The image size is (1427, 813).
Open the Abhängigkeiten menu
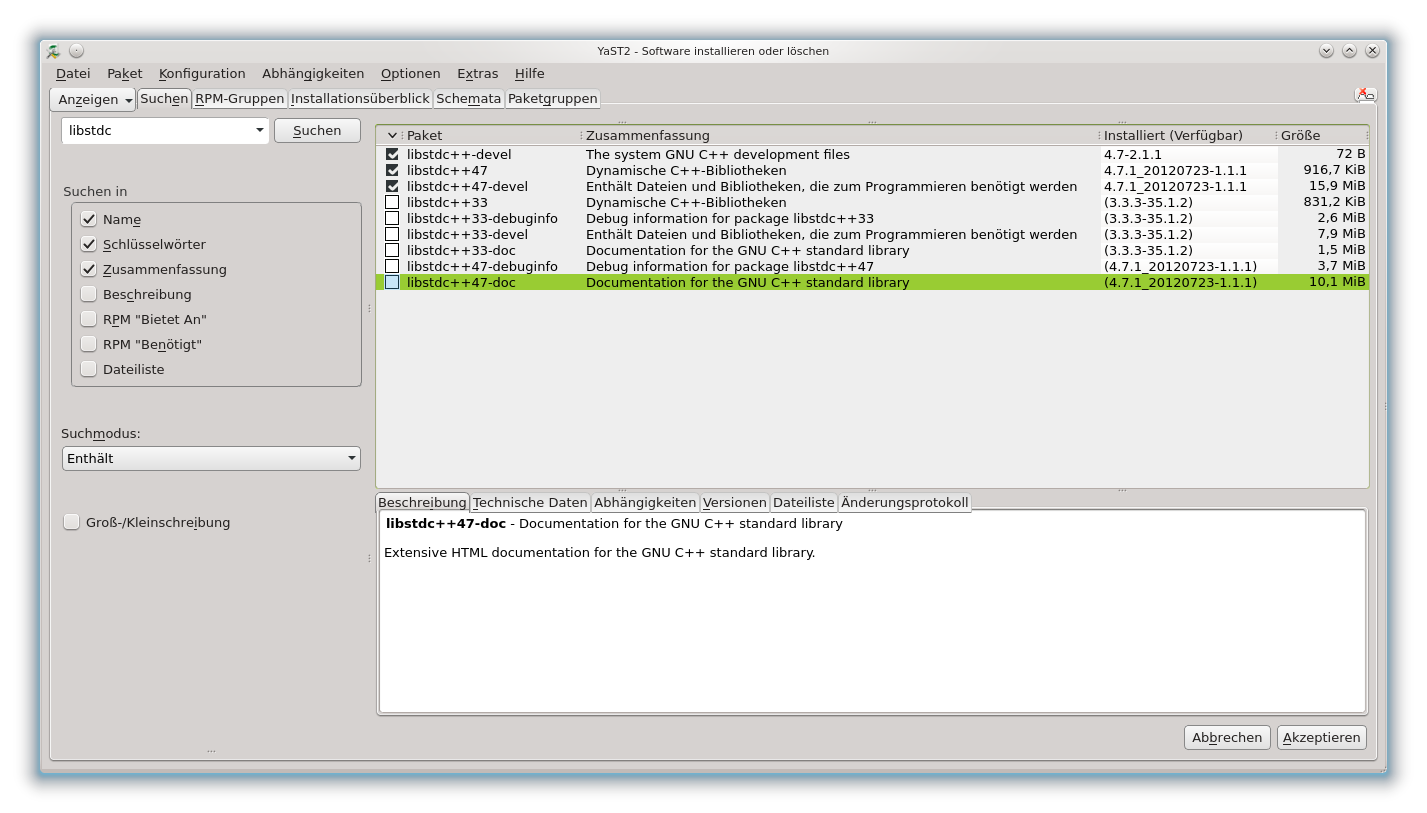[x=313, y=73]
